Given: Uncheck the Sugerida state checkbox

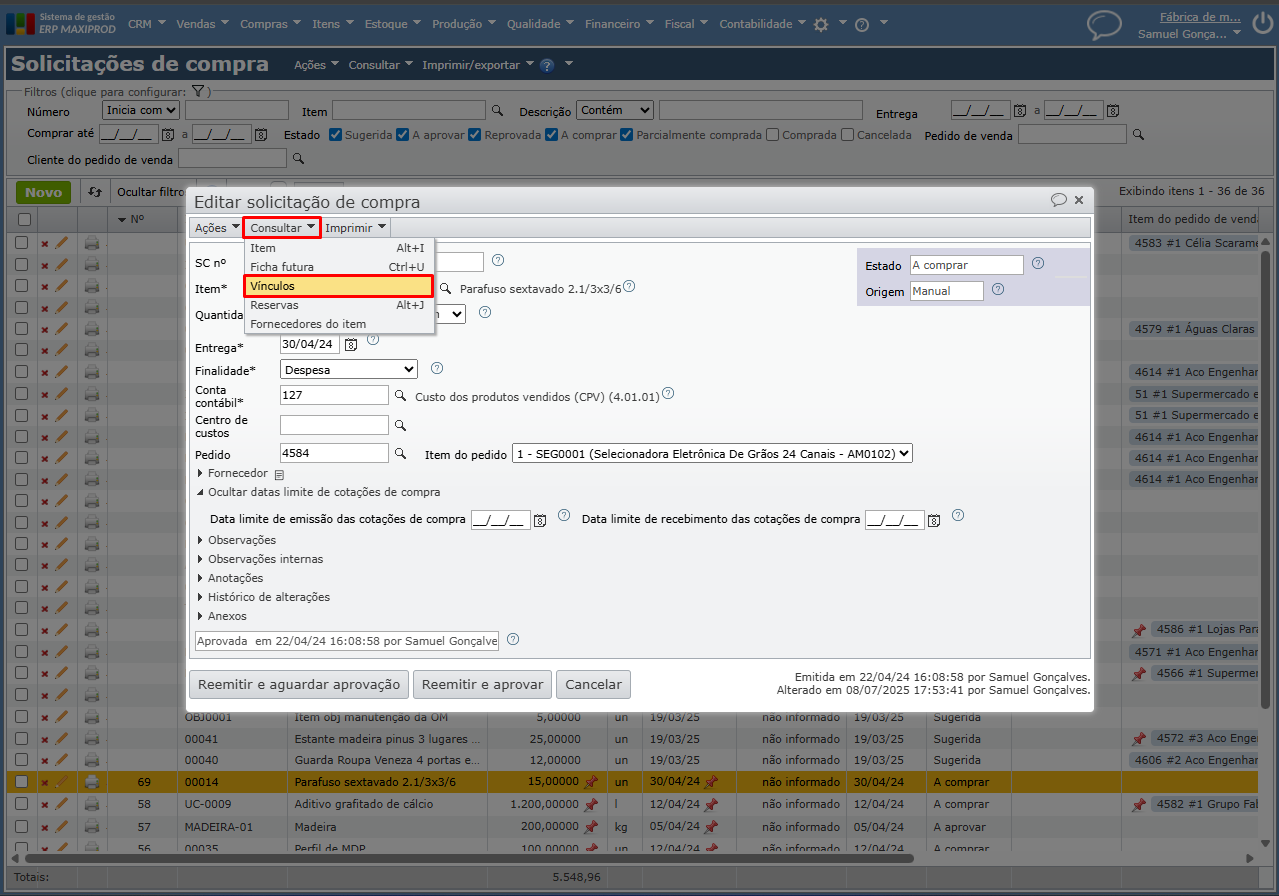Looking at the screenshot, I should click(336, 135).
